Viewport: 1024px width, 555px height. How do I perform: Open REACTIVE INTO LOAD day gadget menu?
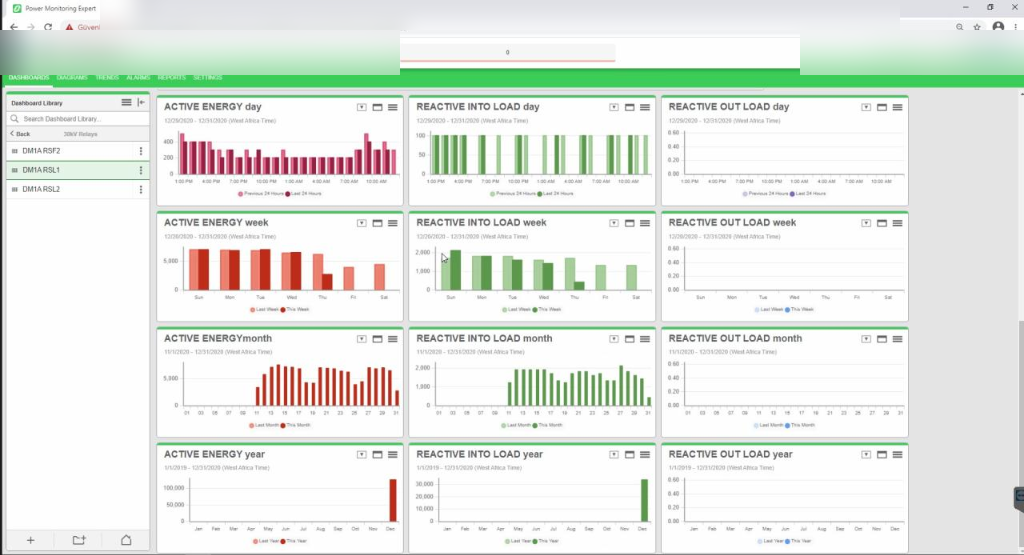645,107
